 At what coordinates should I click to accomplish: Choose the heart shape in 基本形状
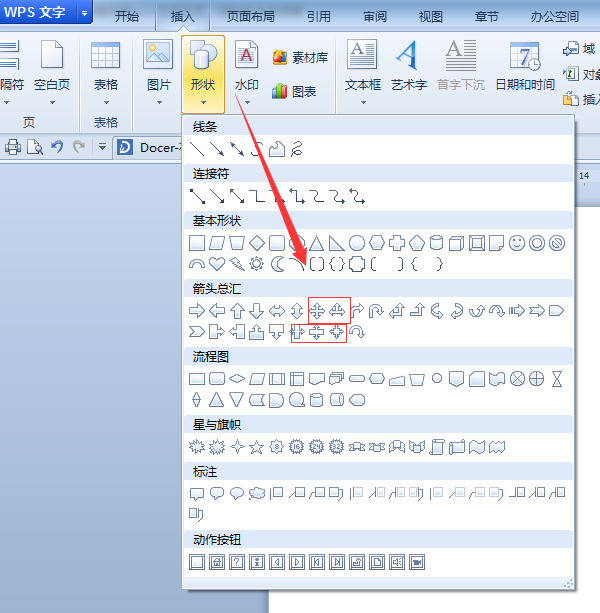[217, 264]
